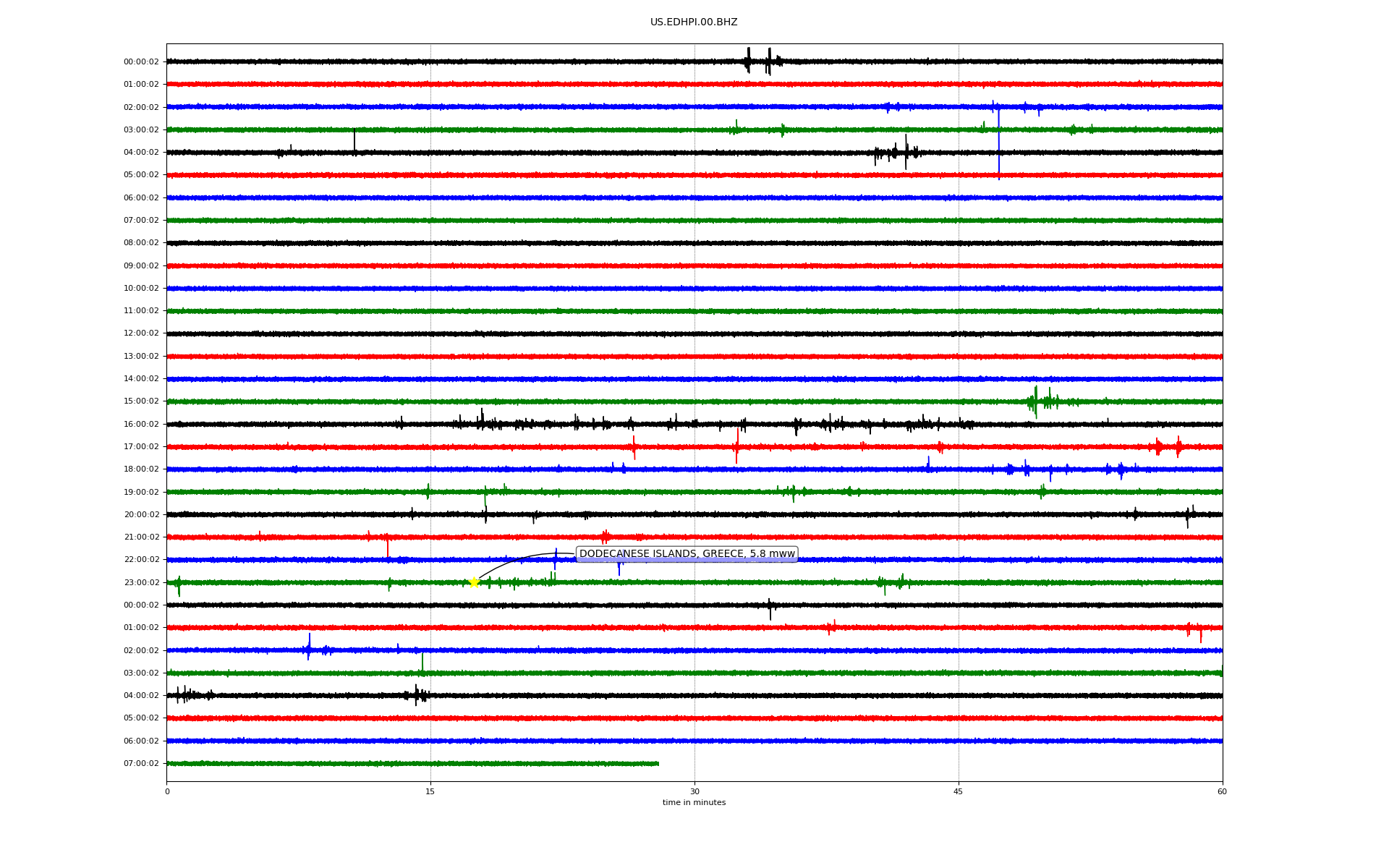
Task: Click the 10:00:02 row label
Action: [141, 288]
